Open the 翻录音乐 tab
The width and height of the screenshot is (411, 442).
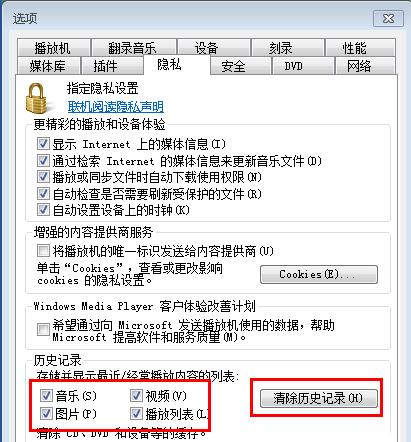pos(133,48)
